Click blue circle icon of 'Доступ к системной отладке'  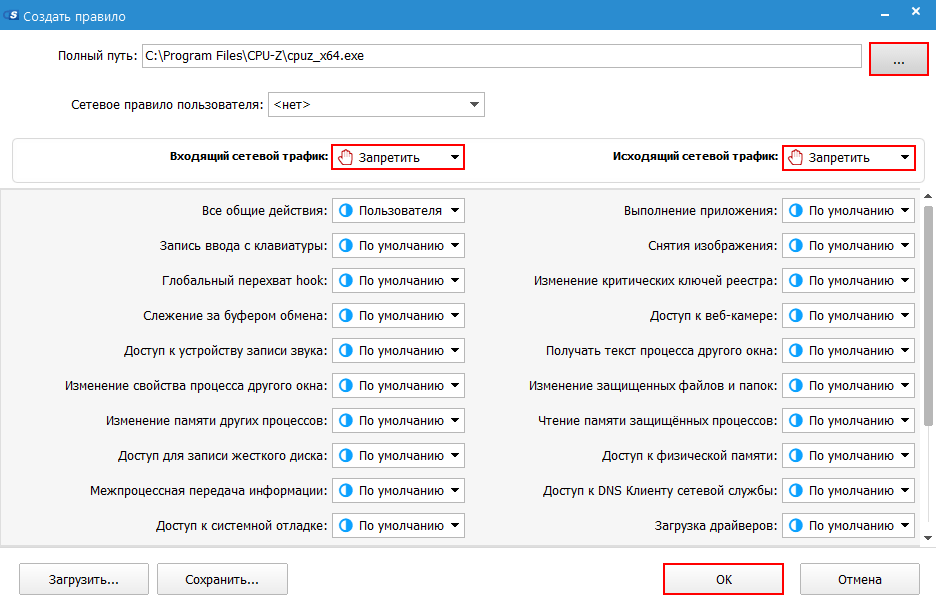(346, 526)
